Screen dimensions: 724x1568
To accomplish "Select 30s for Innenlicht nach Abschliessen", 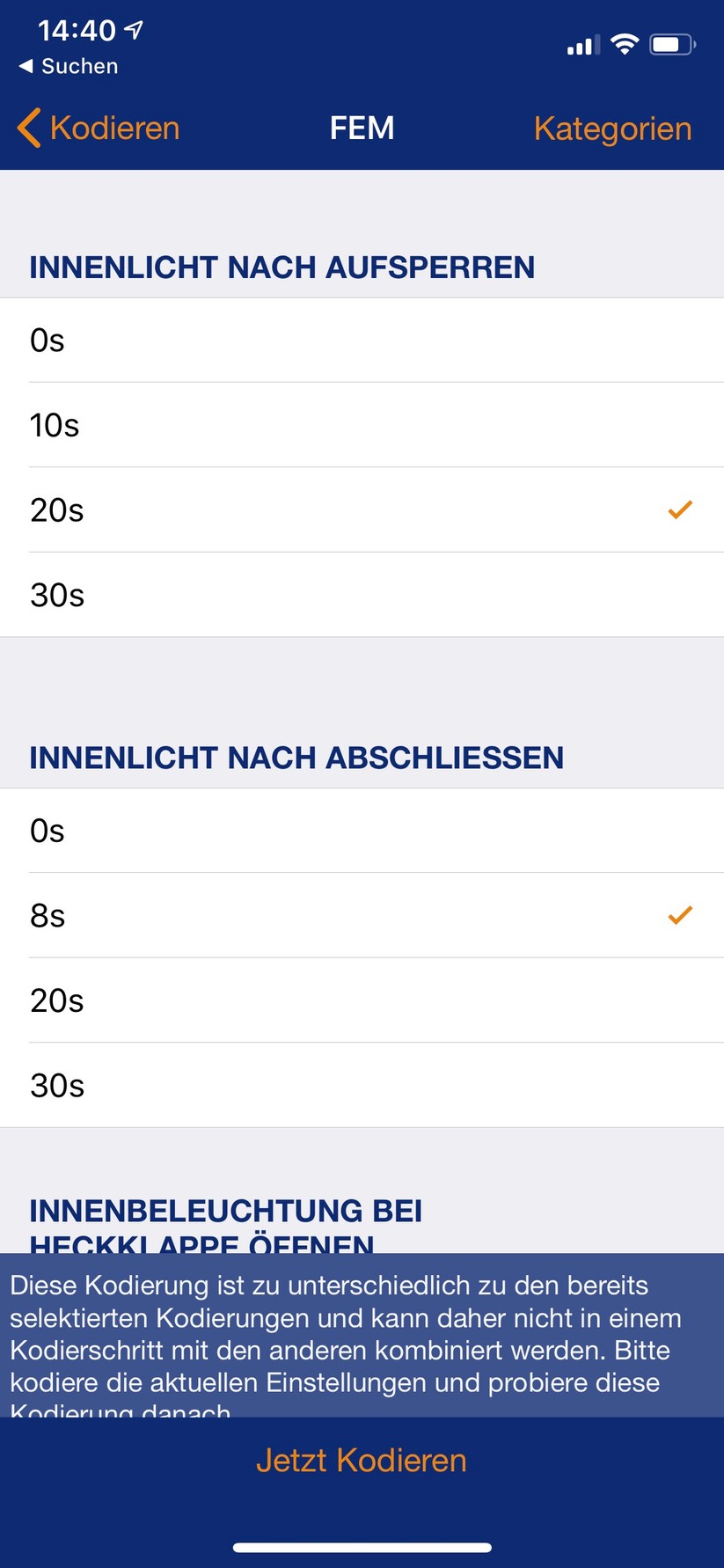I will click(362, 1085).
